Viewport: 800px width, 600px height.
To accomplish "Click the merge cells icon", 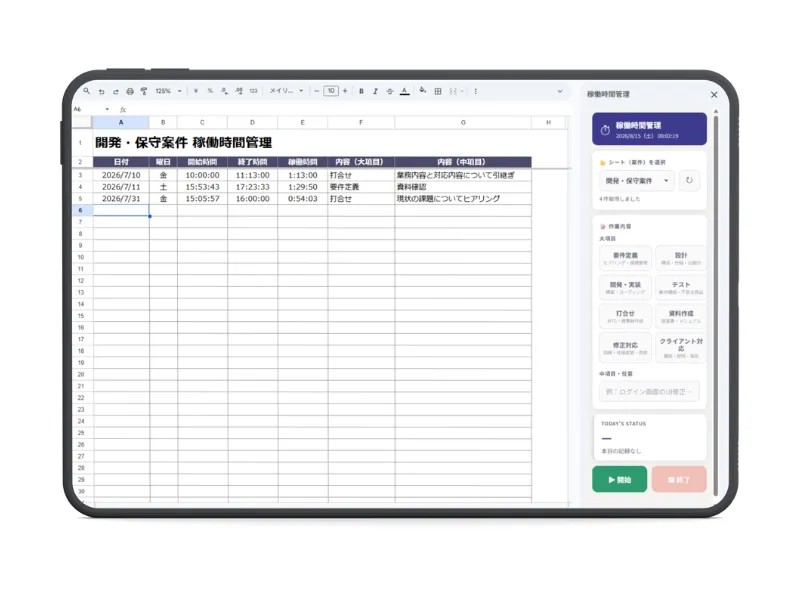I will point(453,91).
